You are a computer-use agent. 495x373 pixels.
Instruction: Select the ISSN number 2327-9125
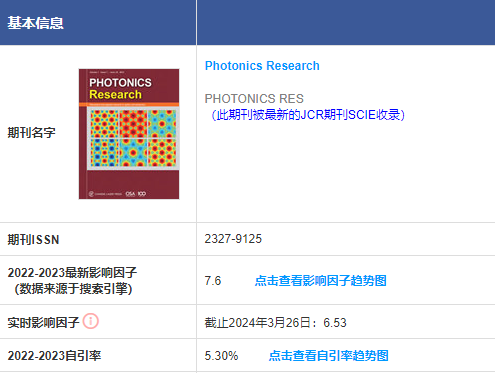point(233,239)
